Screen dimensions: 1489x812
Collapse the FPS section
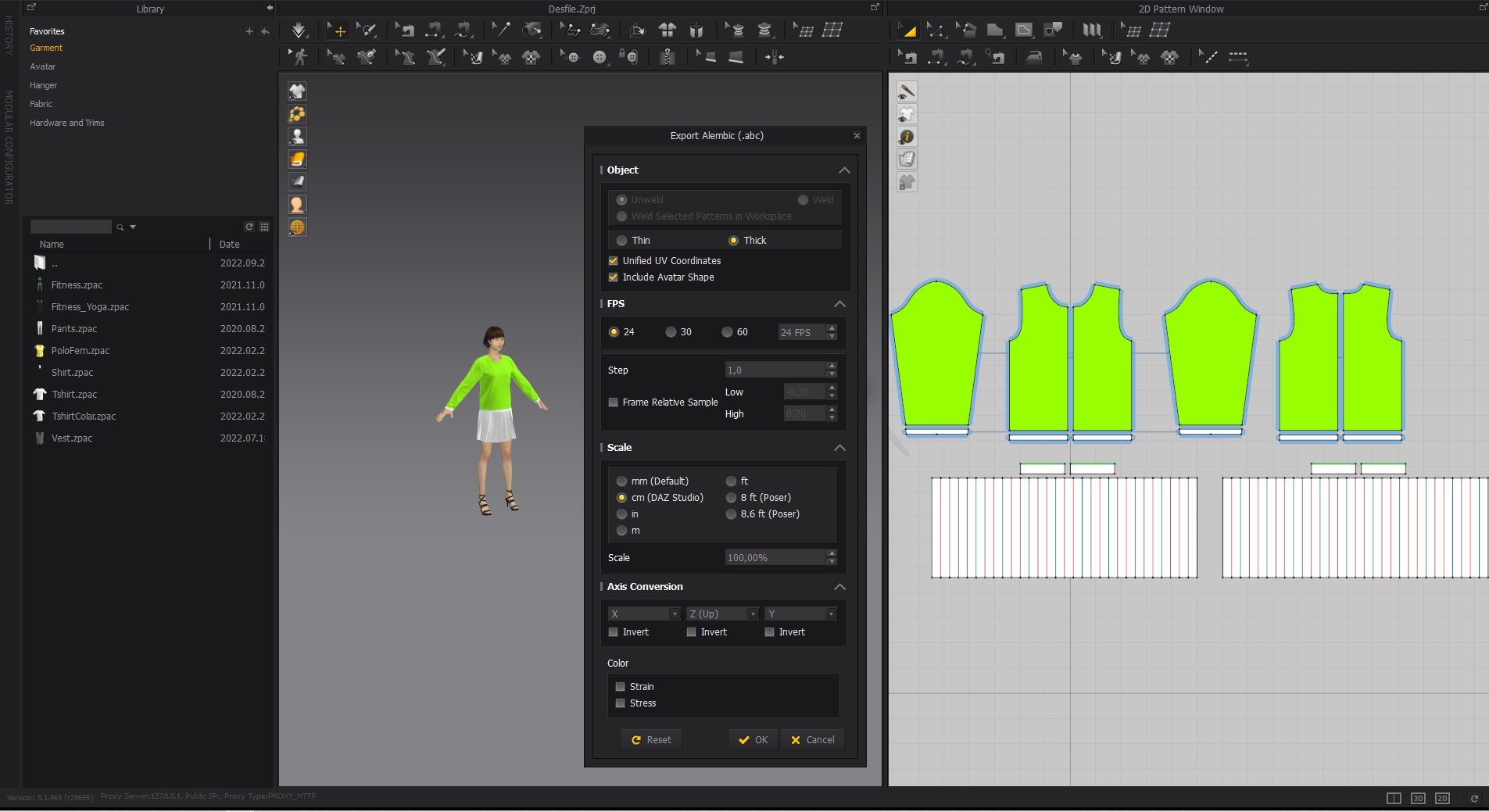(839, 304)
